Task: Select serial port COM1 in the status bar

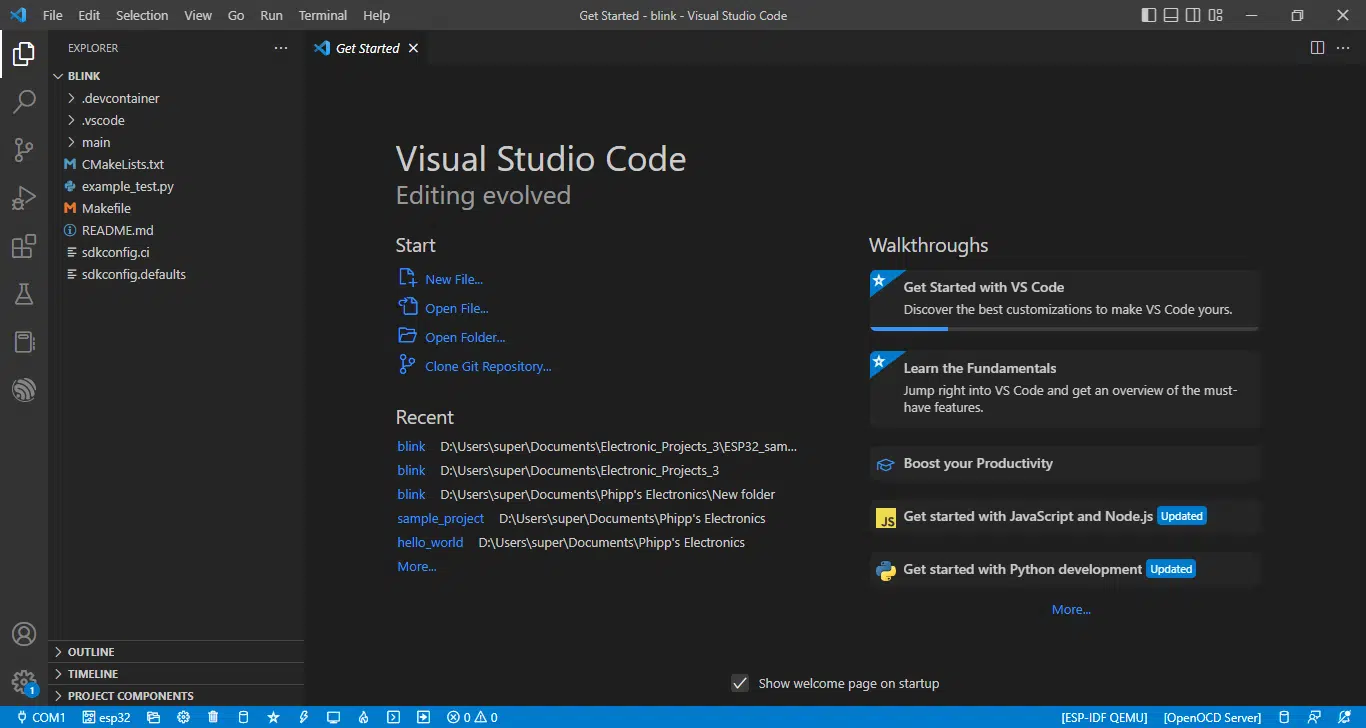Action: point(40,717)
